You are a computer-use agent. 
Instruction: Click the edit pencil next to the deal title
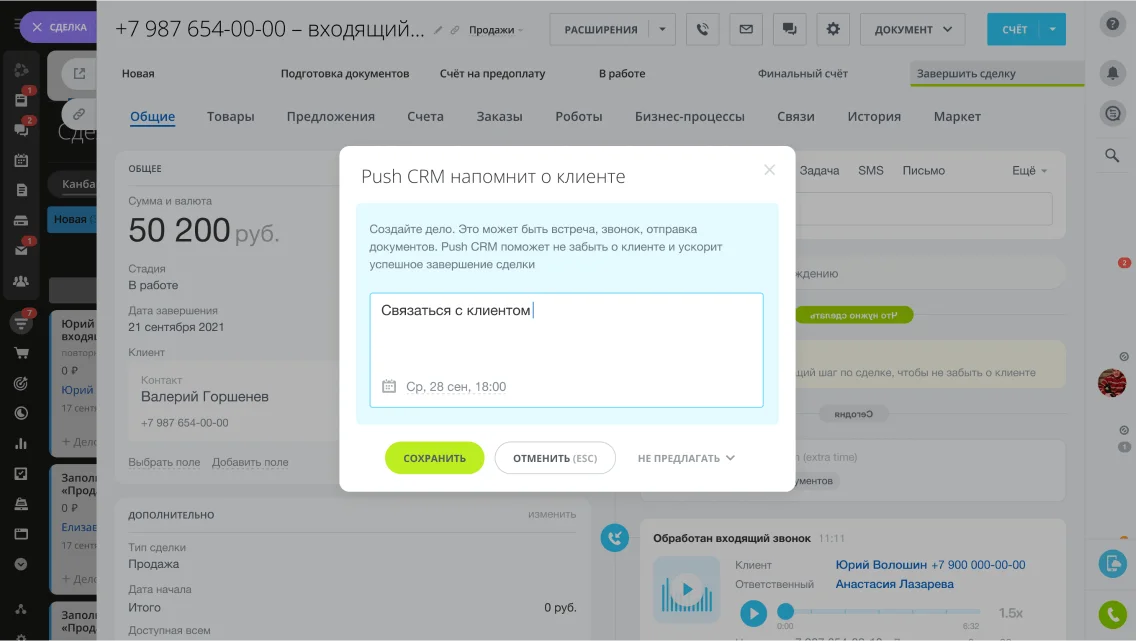point(438,29)
